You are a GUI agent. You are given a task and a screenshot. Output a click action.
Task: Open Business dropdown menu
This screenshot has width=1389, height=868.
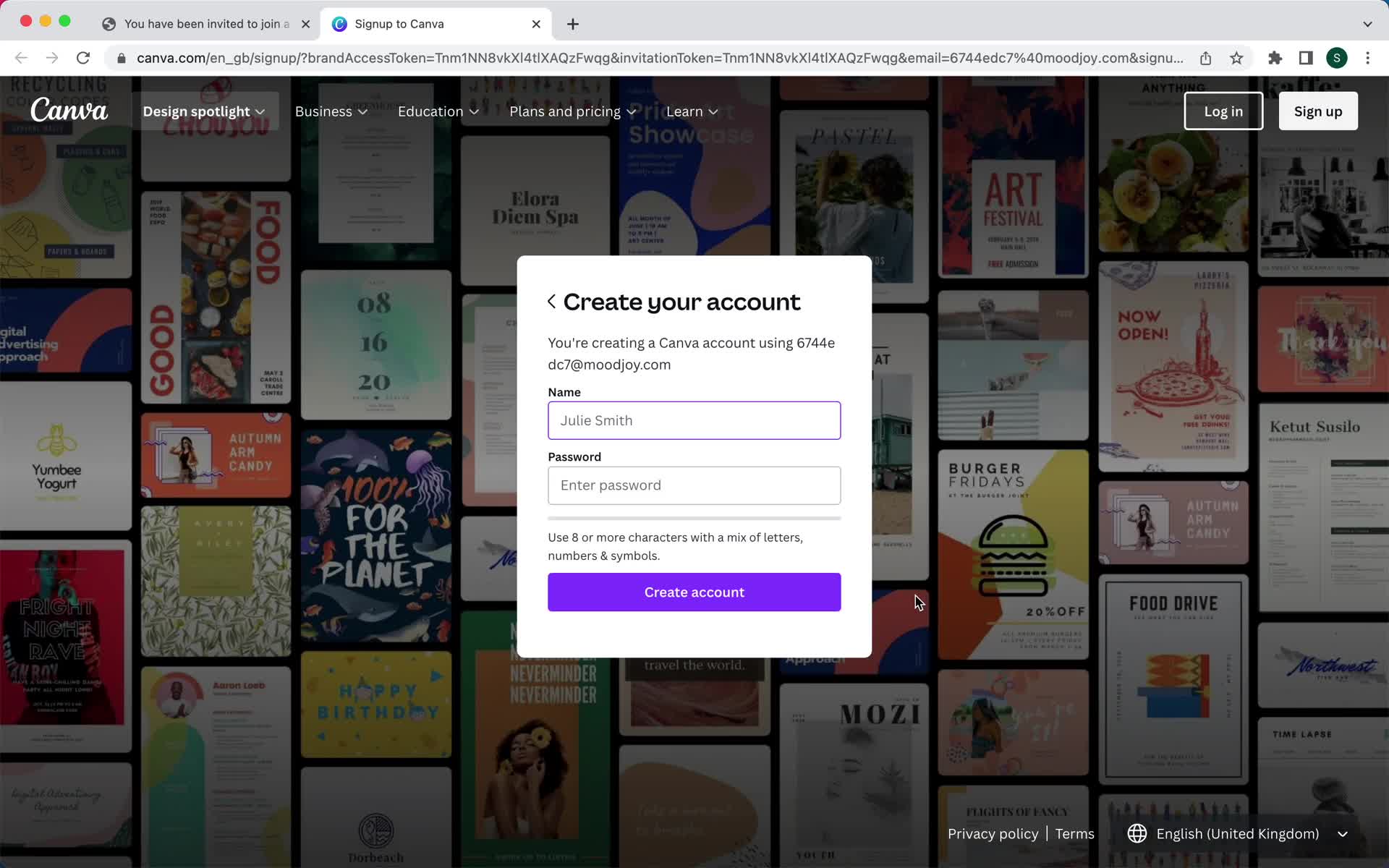pyautogui.click(x=330, y=111)
